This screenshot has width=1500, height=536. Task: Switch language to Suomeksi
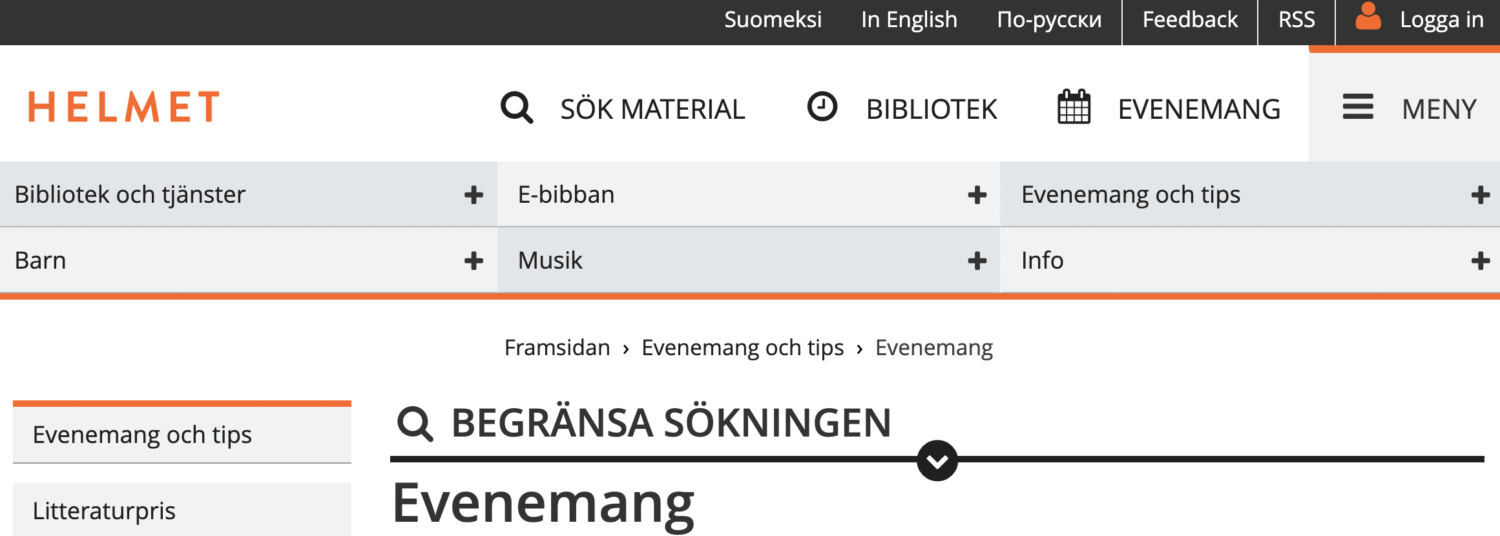(773, 20)
